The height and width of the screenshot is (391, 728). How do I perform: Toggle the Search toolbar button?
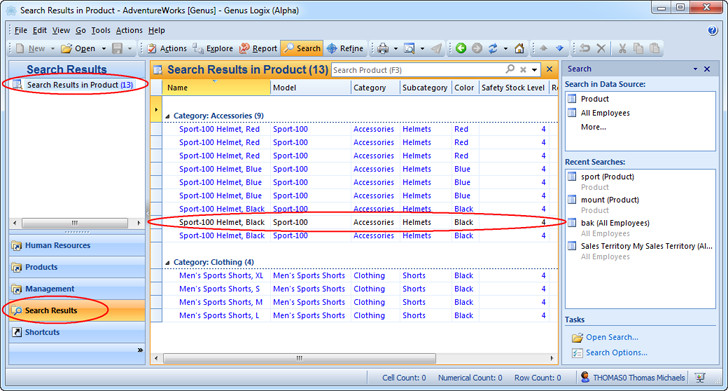pyautogui.click(x=302, y=48)
